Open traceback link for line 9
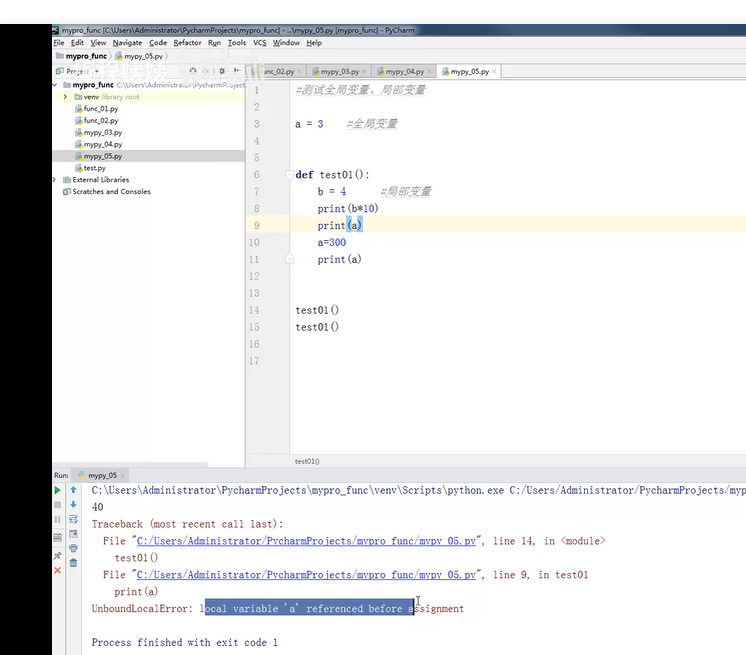The height and width of the screenshot is (655, 746). point(306,575)
